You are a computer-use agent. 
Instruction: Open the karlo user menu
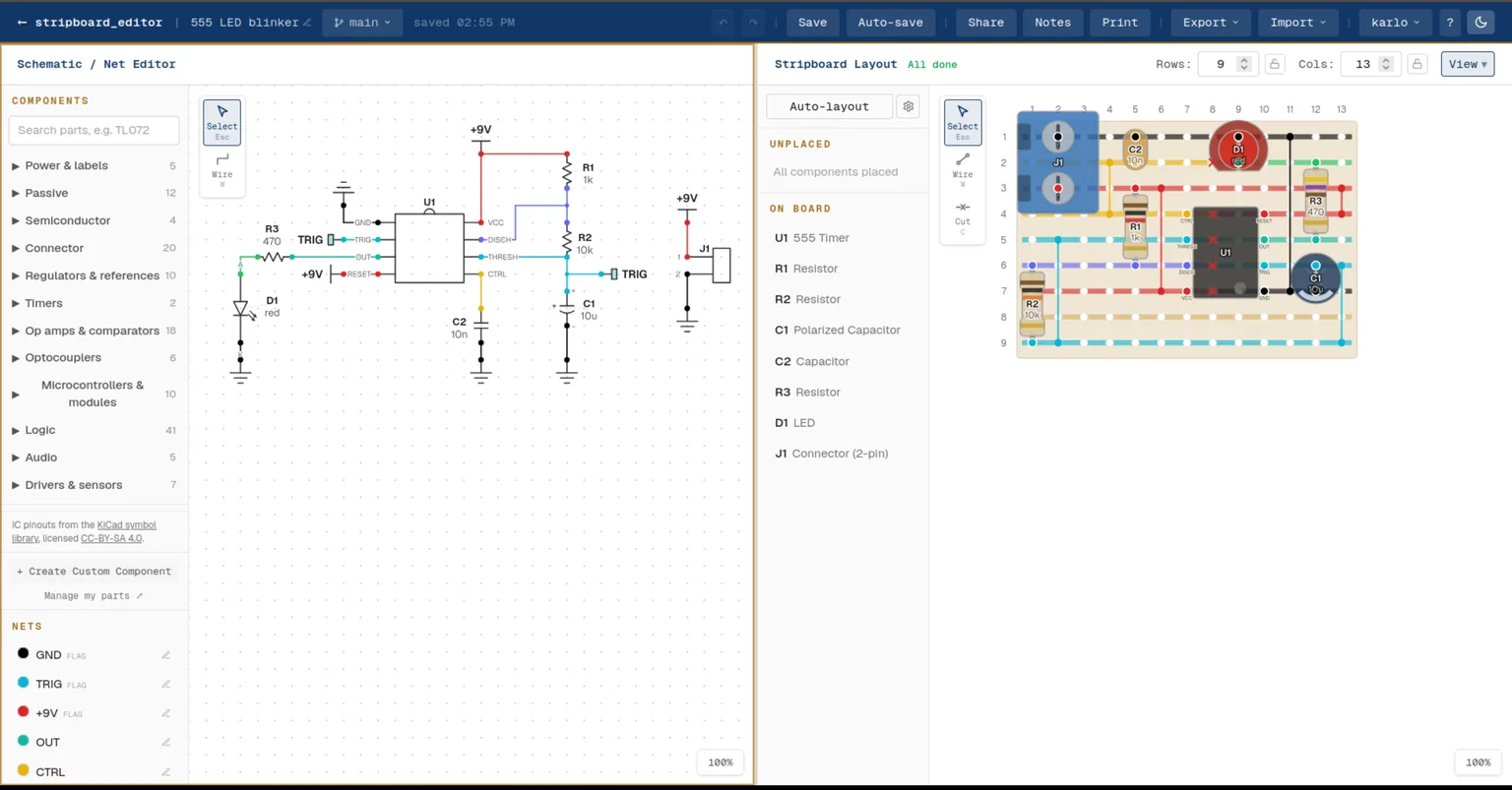1395,23
